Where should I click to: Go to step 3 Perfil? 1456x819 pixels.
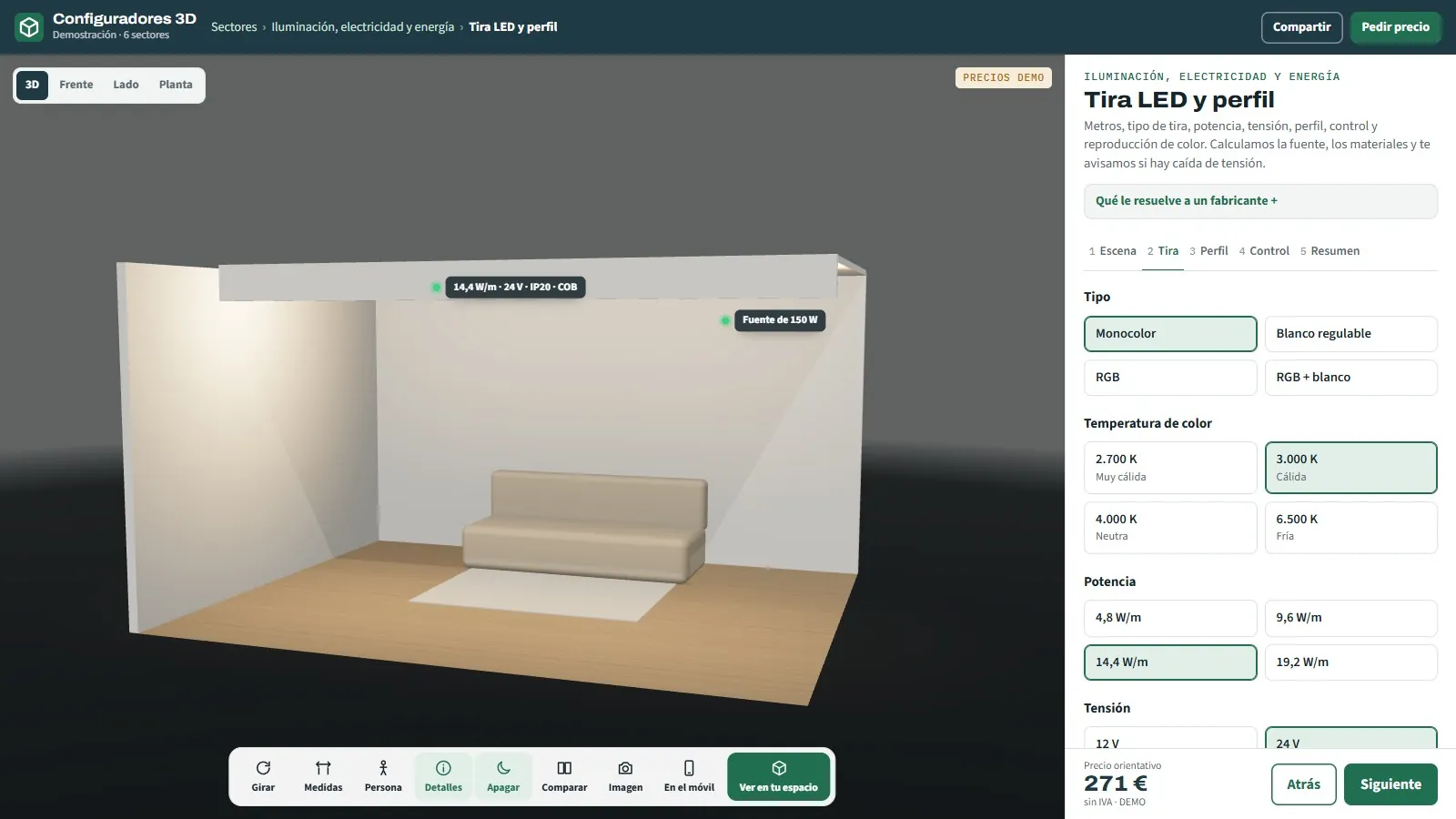pyautogui.click(x=1208, y=251)
